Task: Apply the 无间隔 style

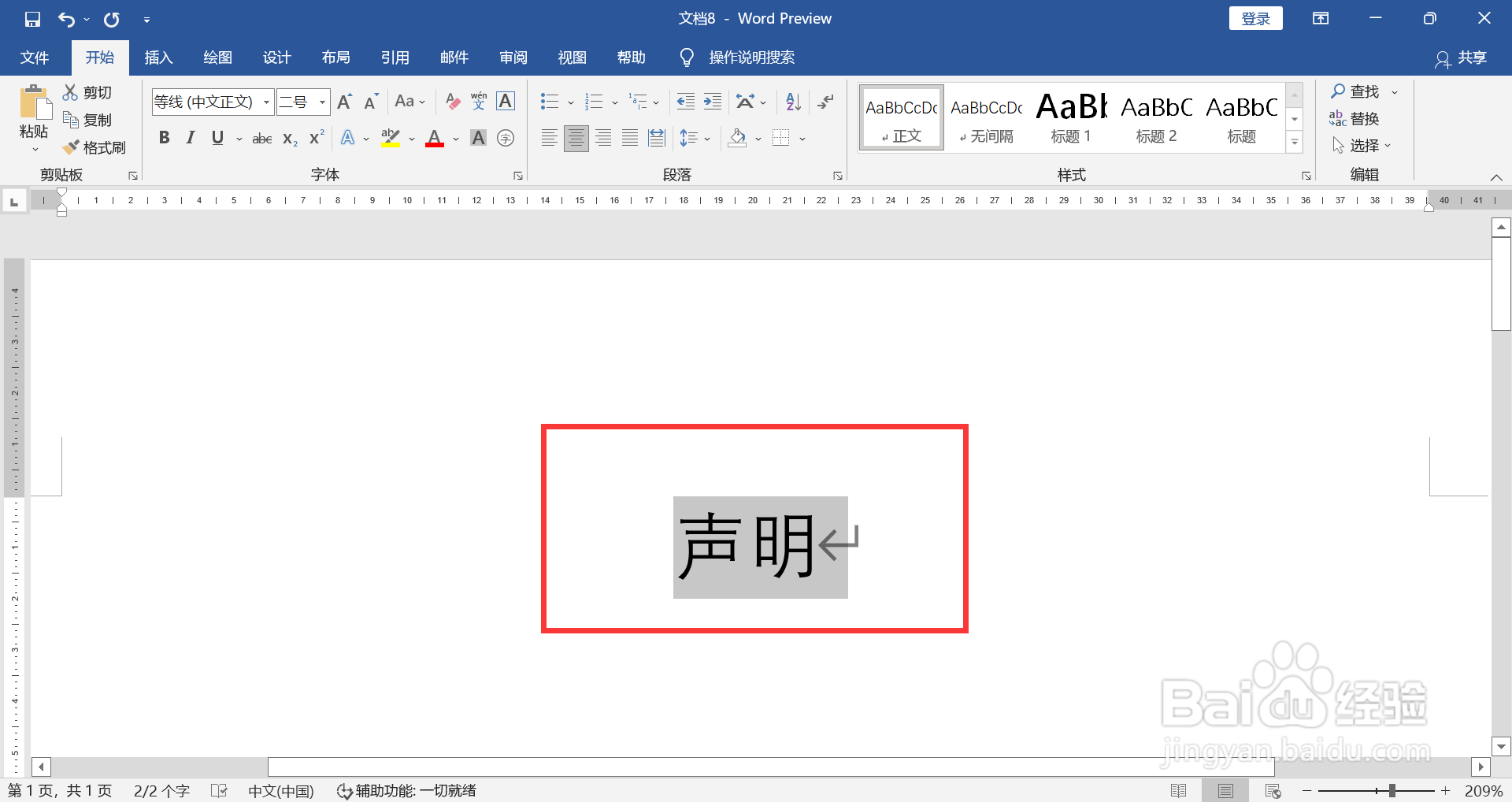Action: [986, 118]
